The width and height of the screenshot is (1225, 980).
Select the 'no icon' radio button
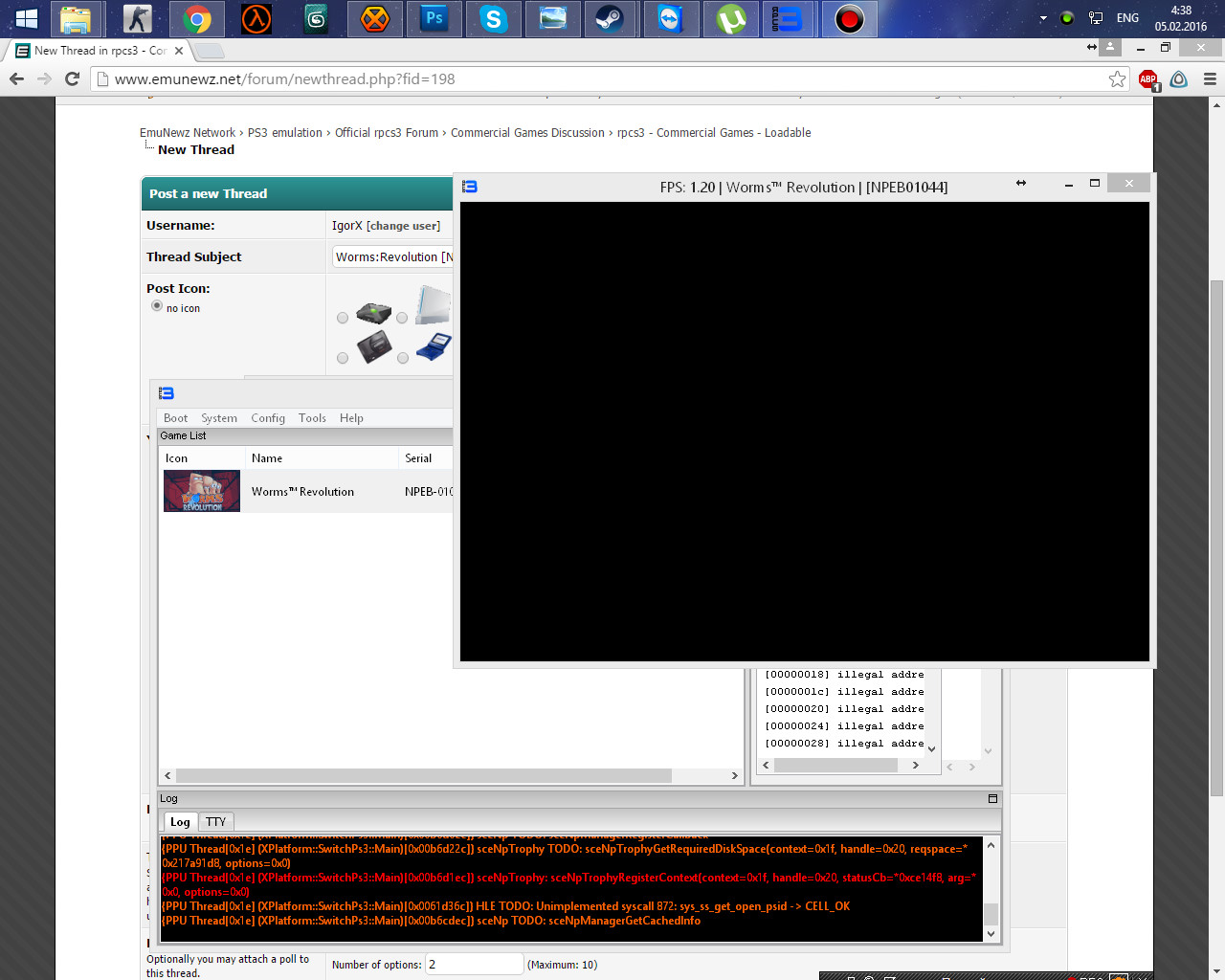(157, 306)
